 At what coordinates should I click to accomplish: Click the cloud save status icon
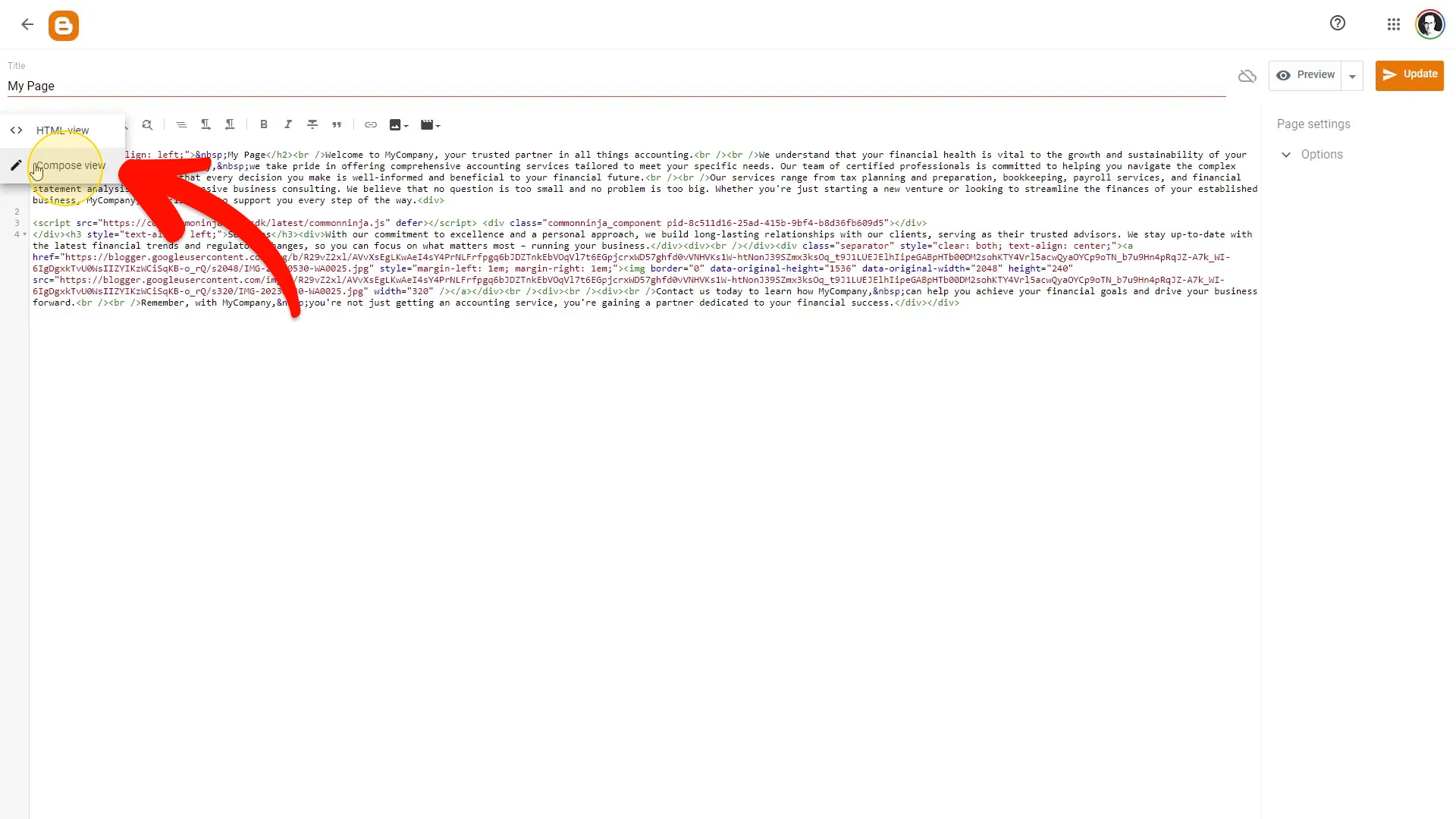[x=1247, y=77]
